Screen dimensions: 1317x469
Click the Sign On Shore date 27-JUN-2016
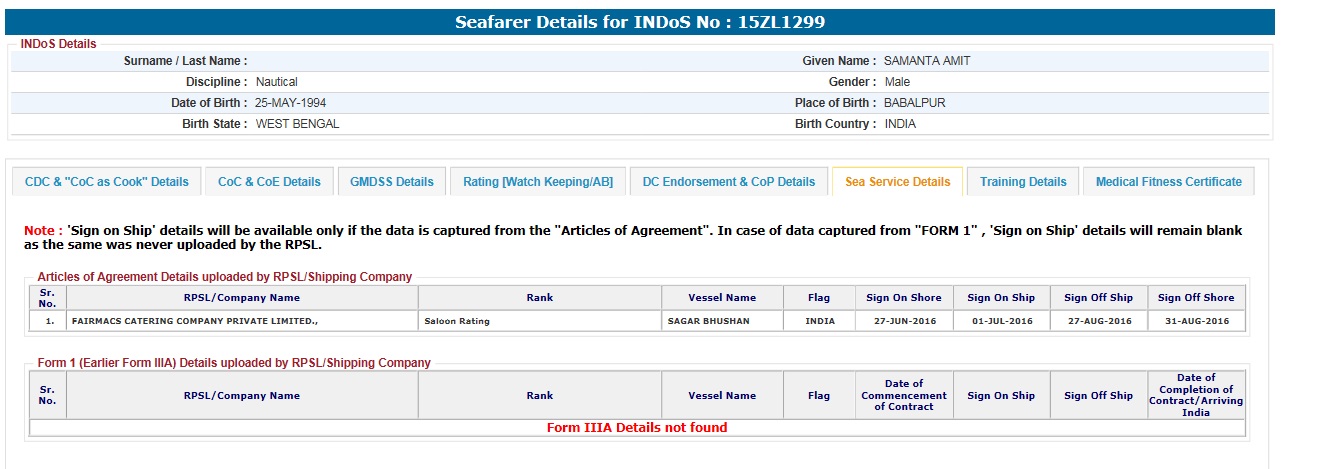click(904, 321)
